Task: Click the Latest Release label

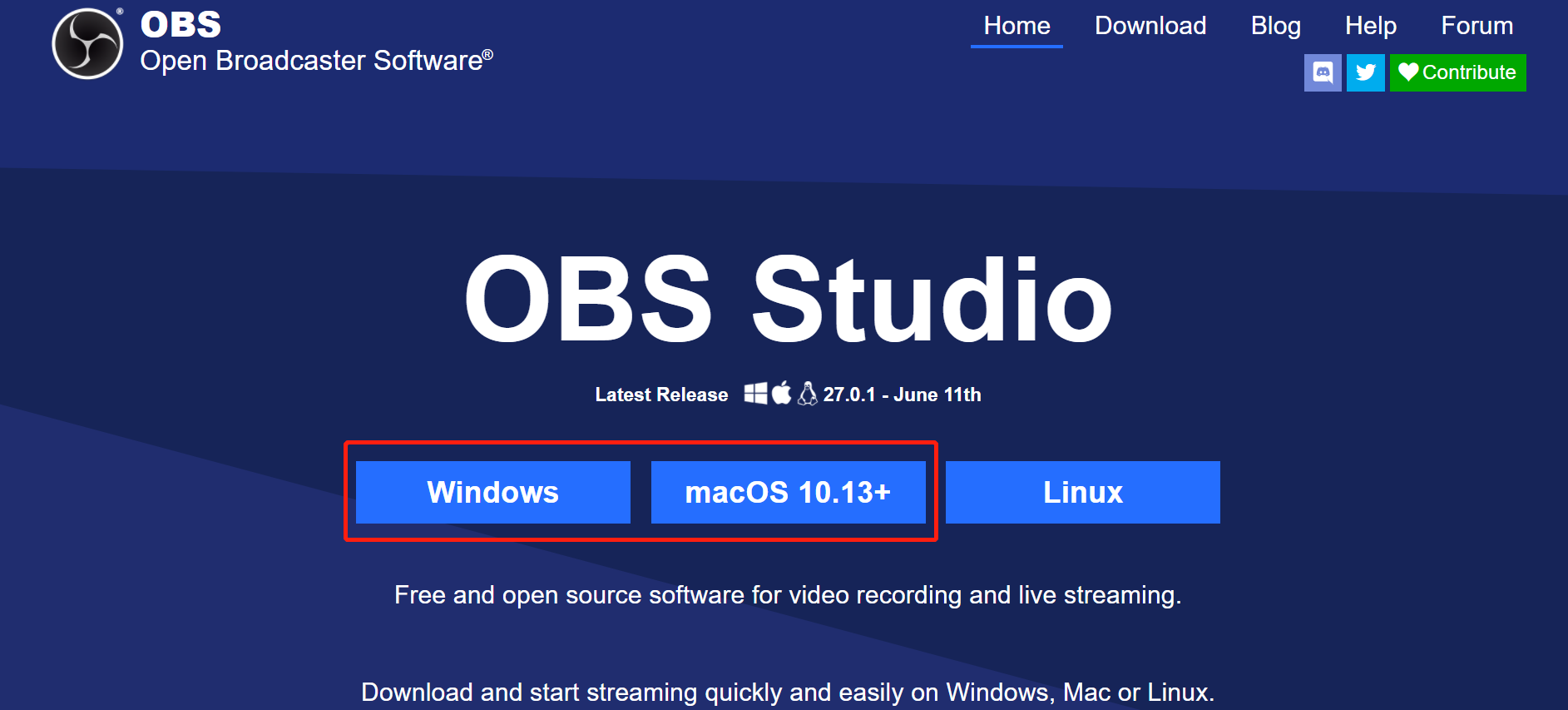Action: coord(661,395)
